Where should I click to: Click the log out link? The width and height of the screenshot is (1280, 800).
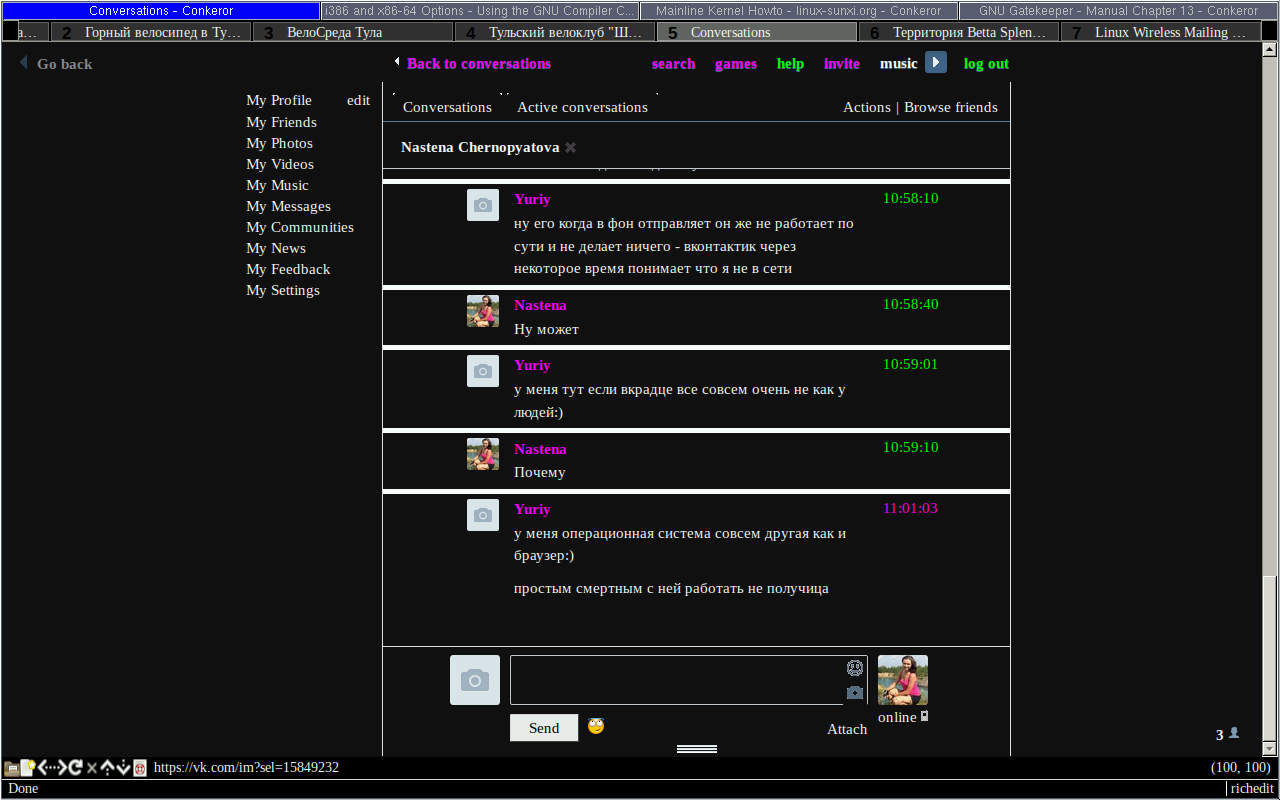(986, 63)
